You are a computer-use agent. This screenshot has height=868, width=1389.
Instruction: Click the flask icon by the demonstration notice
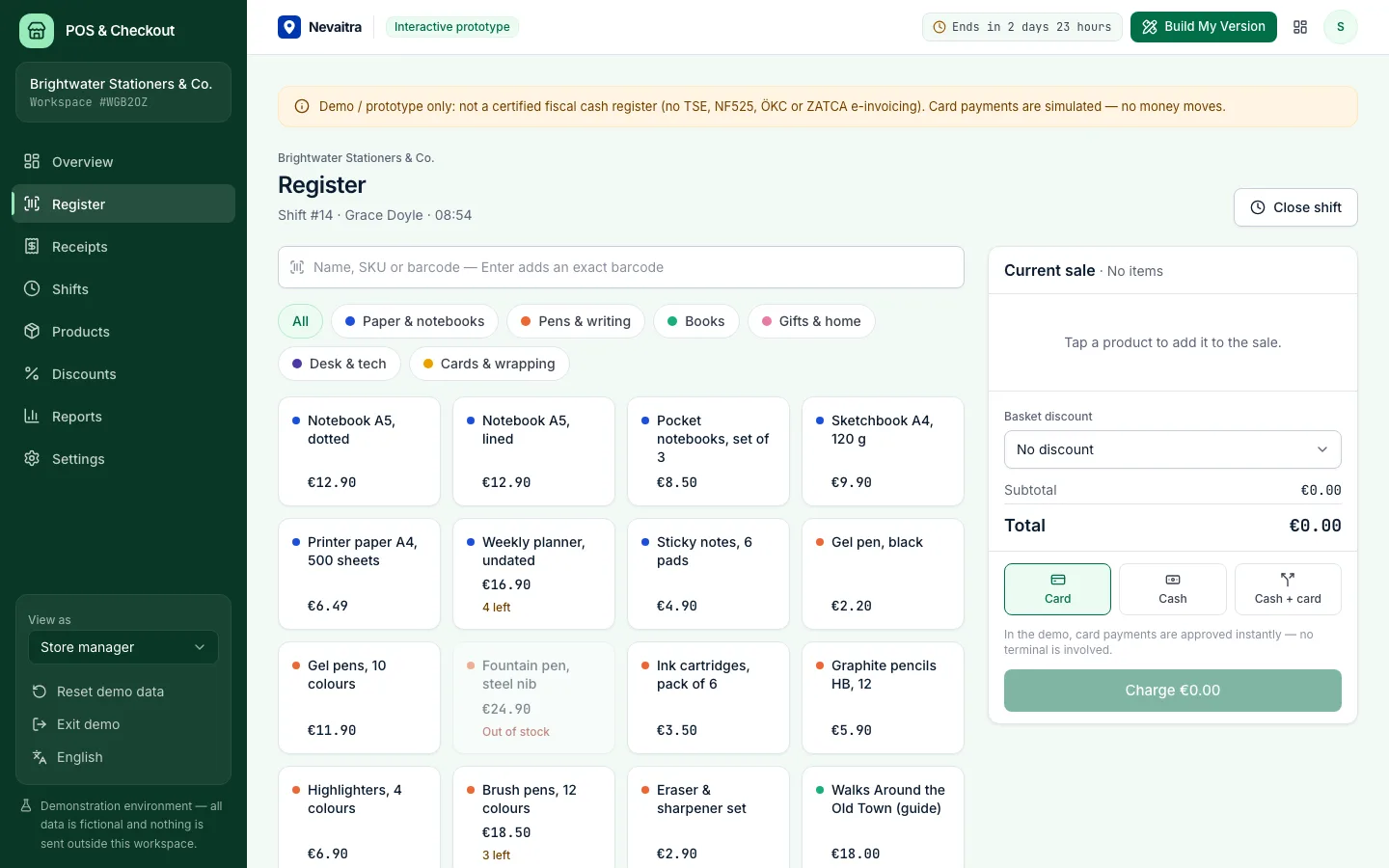coord(27,805)
